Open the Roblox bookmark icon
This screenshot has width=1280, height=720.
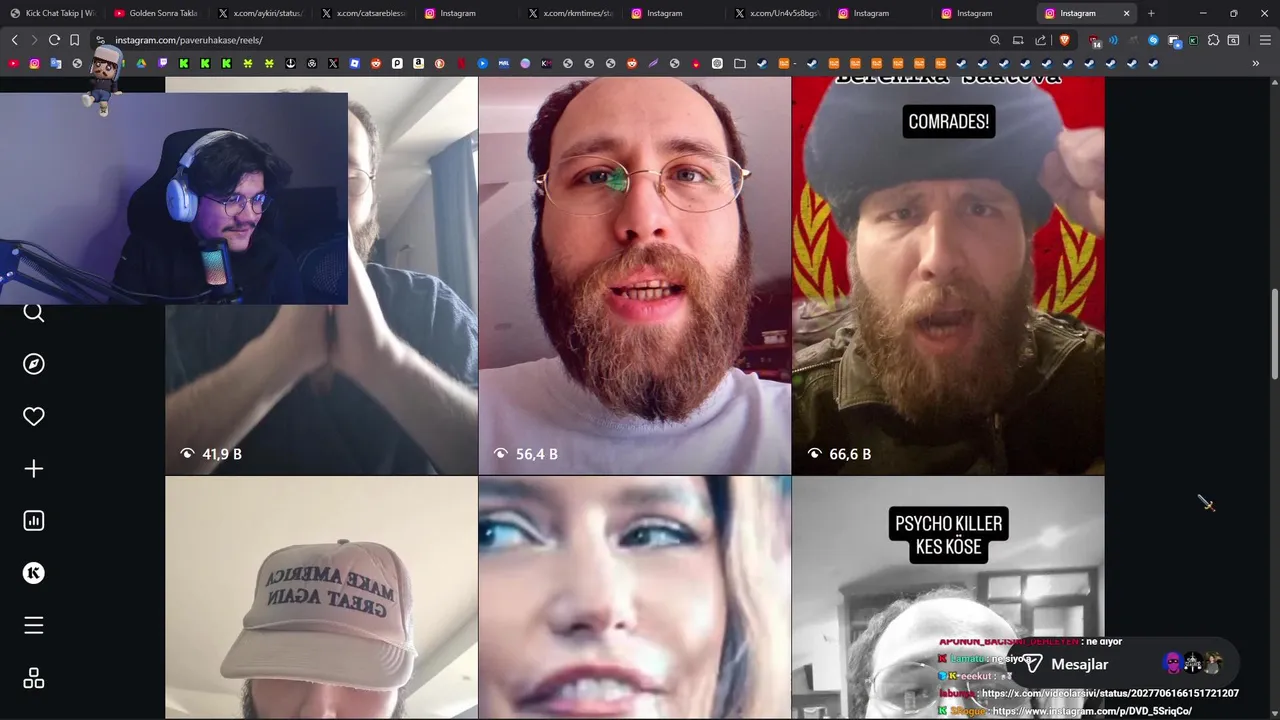click(x=354, y=63)
